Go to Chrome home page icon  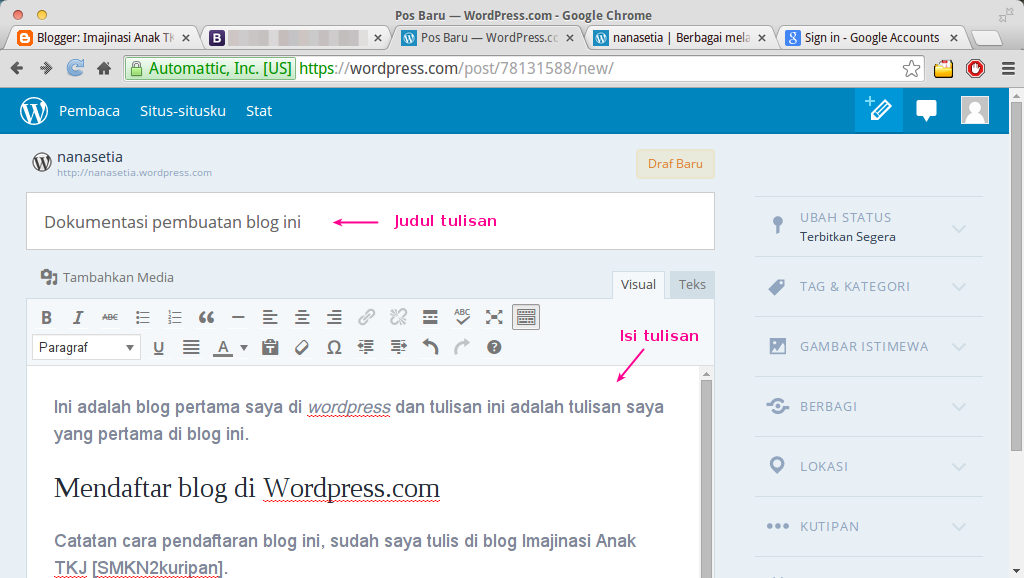click(104, 68)
